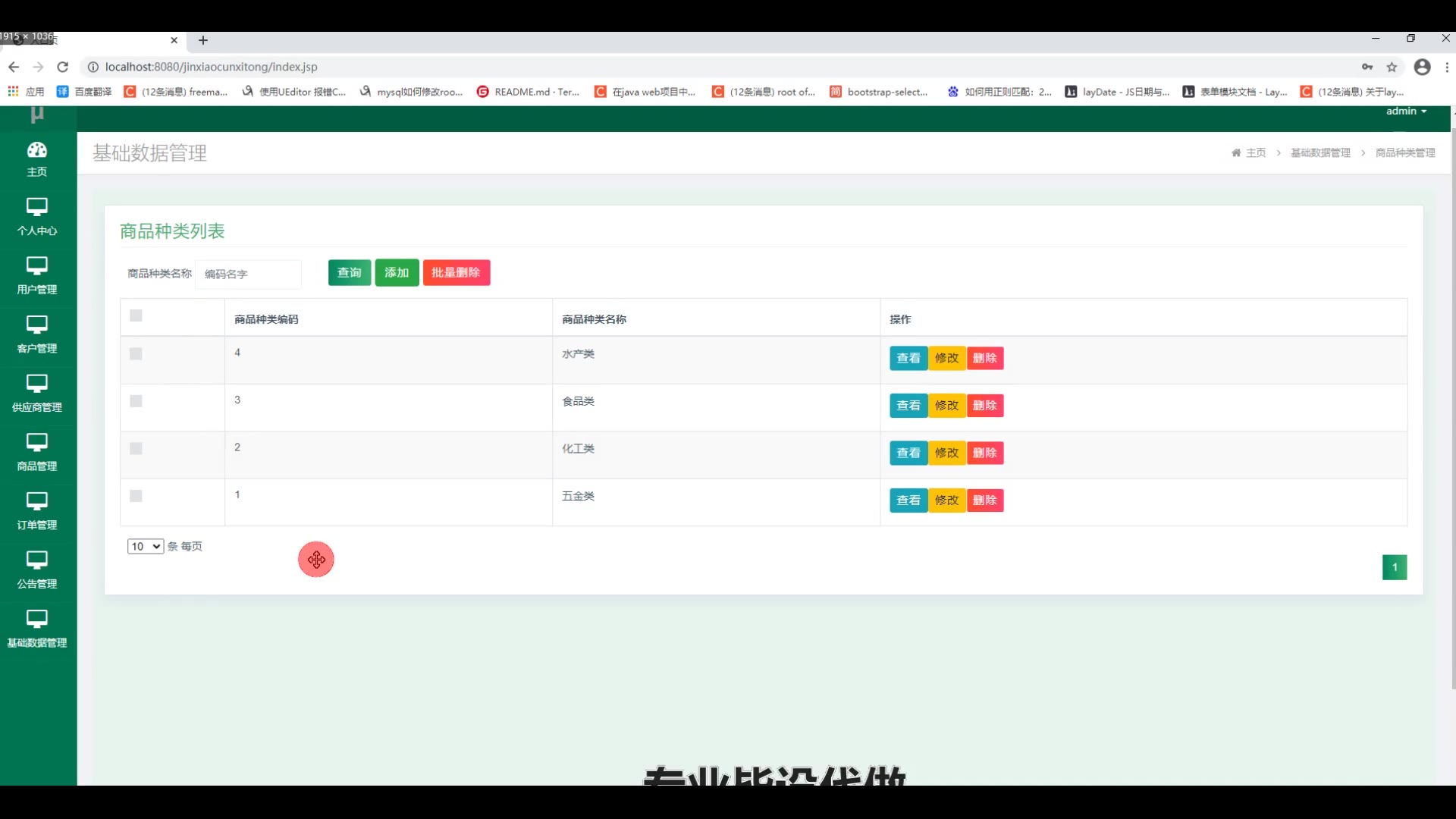The width and height of the screenshot is (1456, 819).
Task: Click the browser reload icon
Action: click(63, 67)
